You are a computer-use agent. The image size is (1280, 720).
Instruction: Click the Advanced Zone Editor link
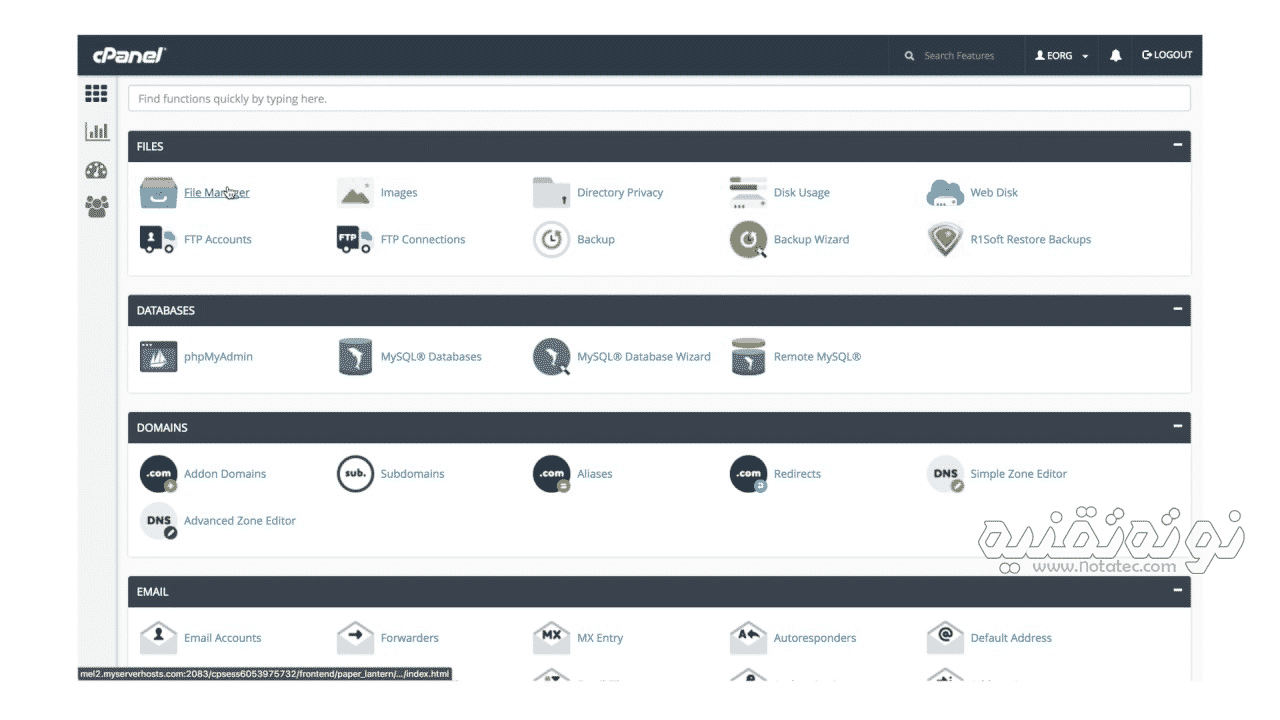click(240, 521)
